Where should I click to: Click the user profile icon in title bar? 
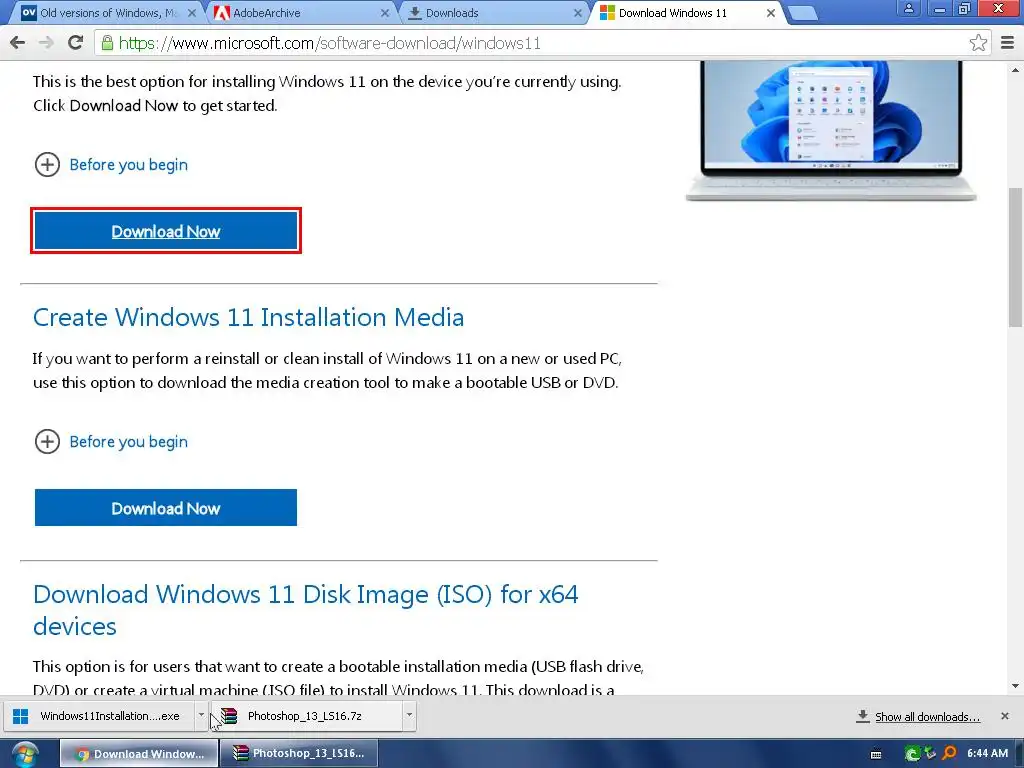tap(908, 8)
